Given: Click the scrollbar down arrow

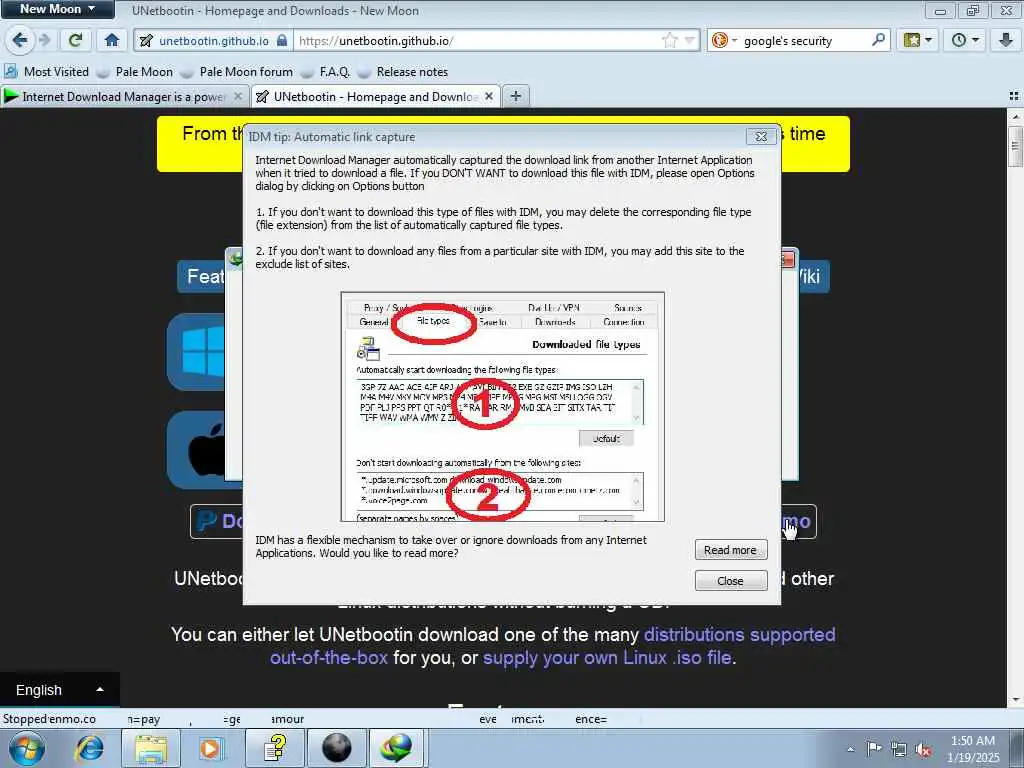Looking at the screenshot, I should point(1015,700).
